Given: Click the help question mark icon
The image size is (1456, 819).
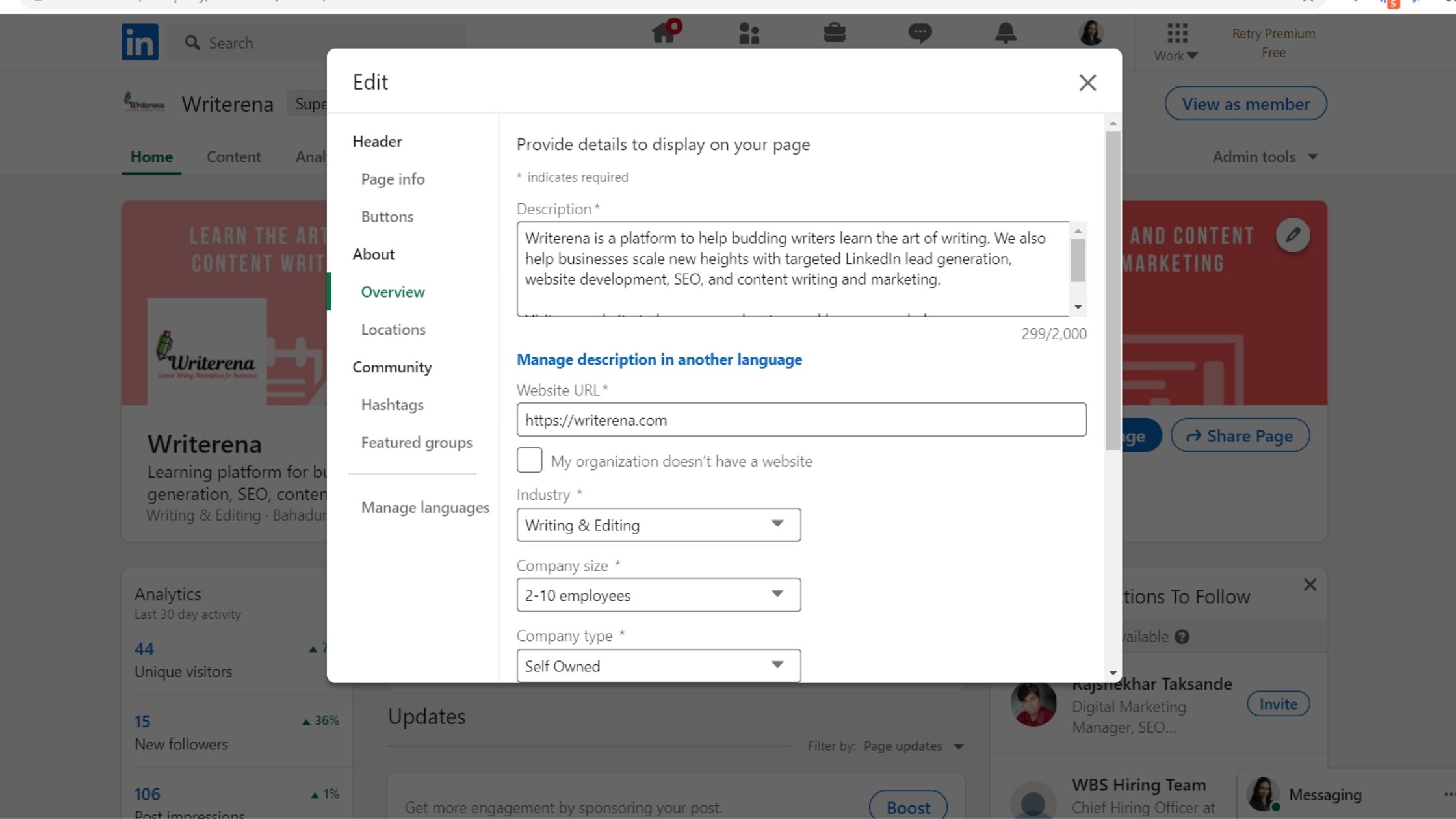Looking at the screenshot, I should point(1182,637).
